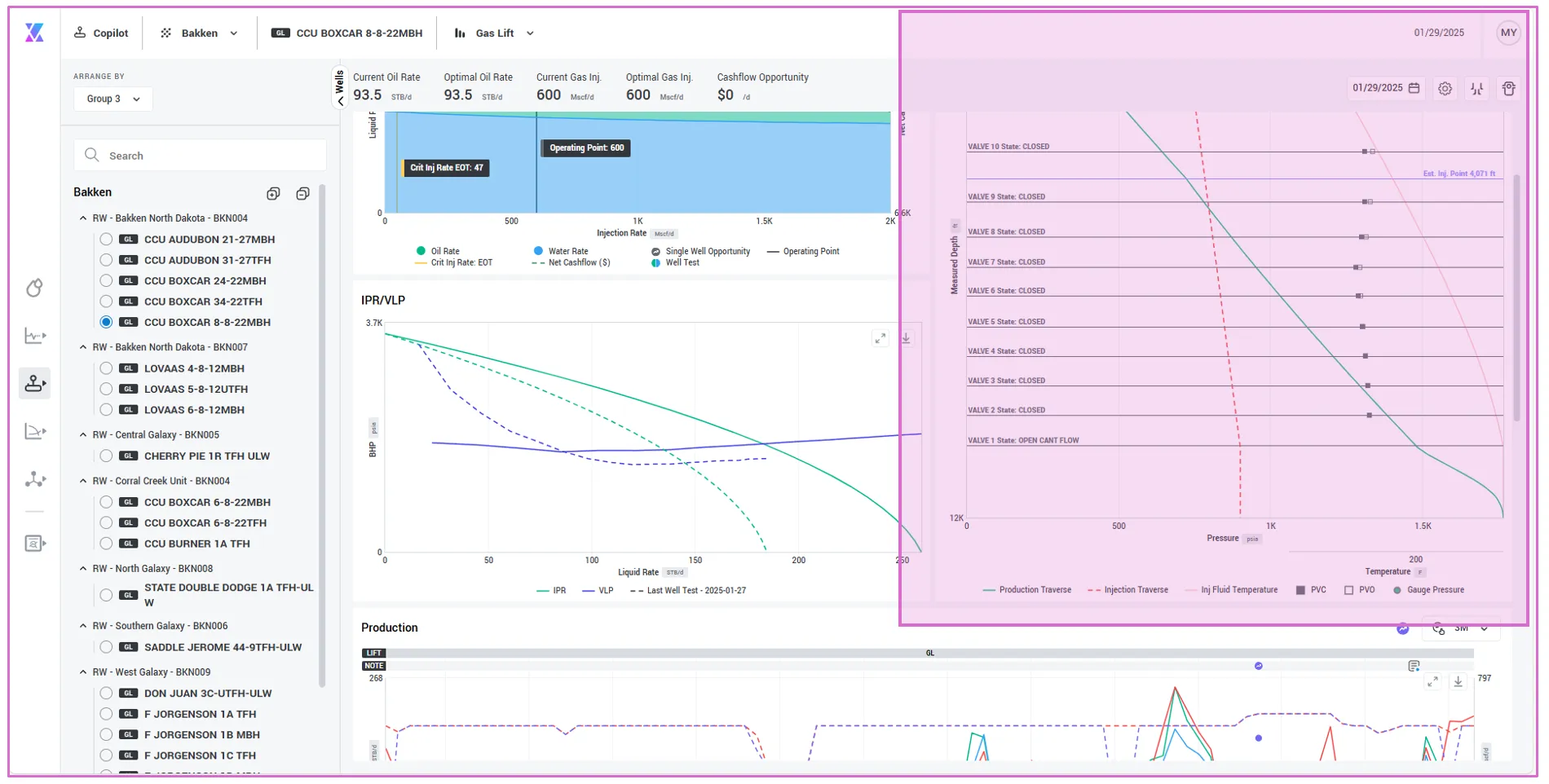This screenshot has height=784, width=1549.
Task: Open the MY user avatar menu
Action: click(1508, 33)
